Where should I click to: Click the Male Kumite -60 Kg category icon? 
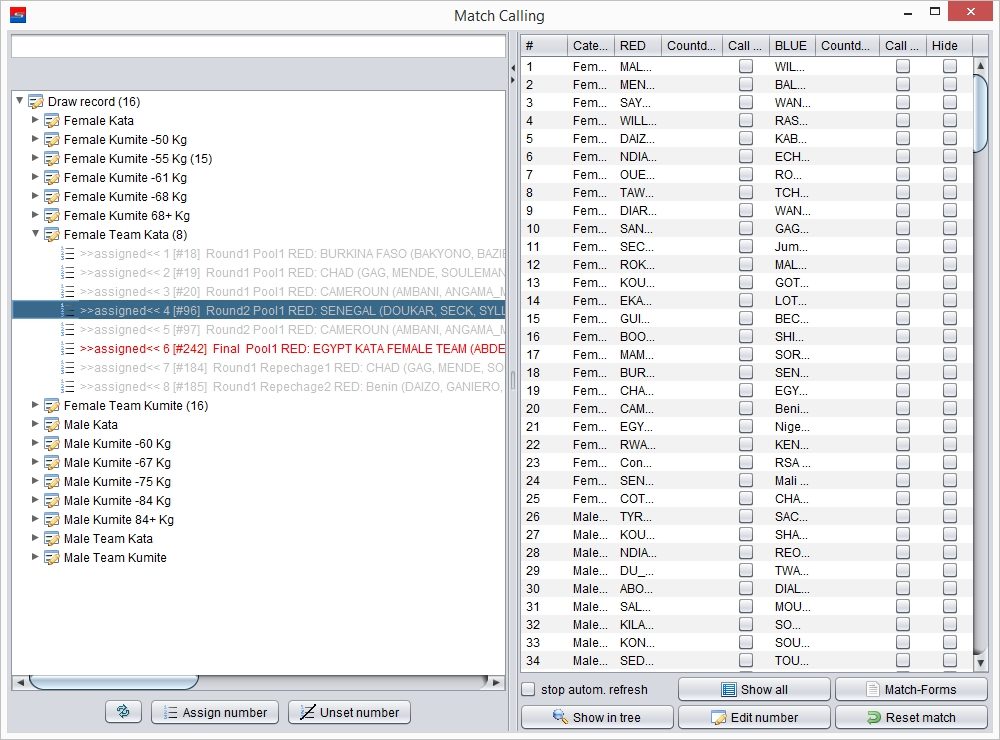click(52, 444)
